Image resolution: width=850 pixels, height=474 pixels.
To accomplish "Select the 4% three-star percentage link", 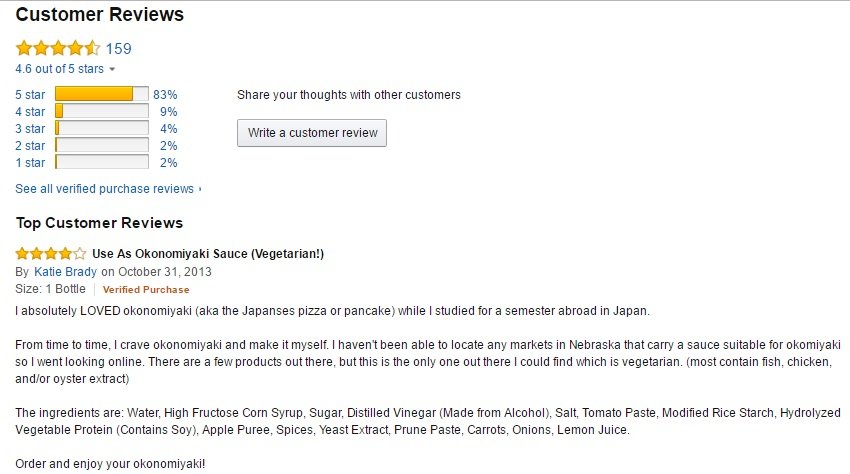I will click(x=168, y=129).
